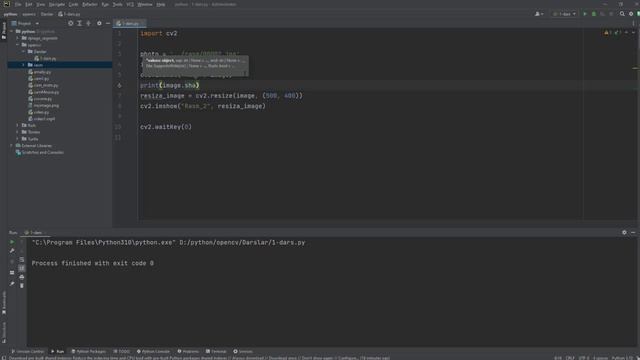Click wrench icon in Run panel
The width and height of the screenshot is (640, 360).
pos(12,251)
